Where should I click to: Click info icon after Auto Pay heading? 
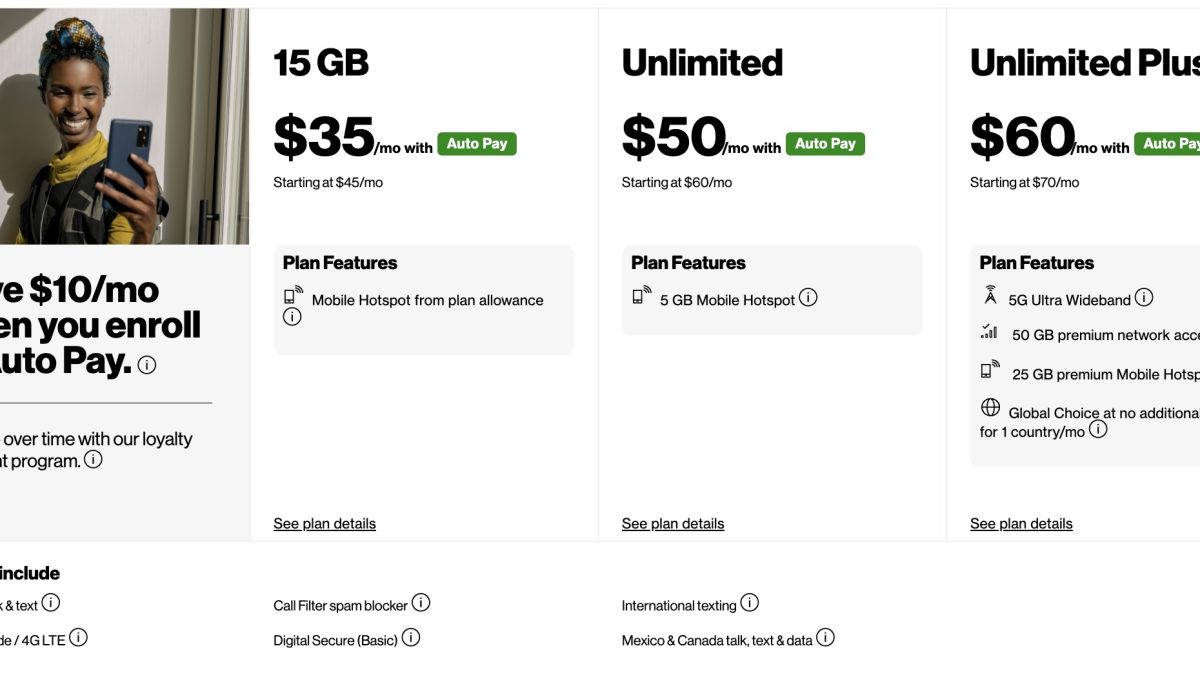tap(147, 365)
